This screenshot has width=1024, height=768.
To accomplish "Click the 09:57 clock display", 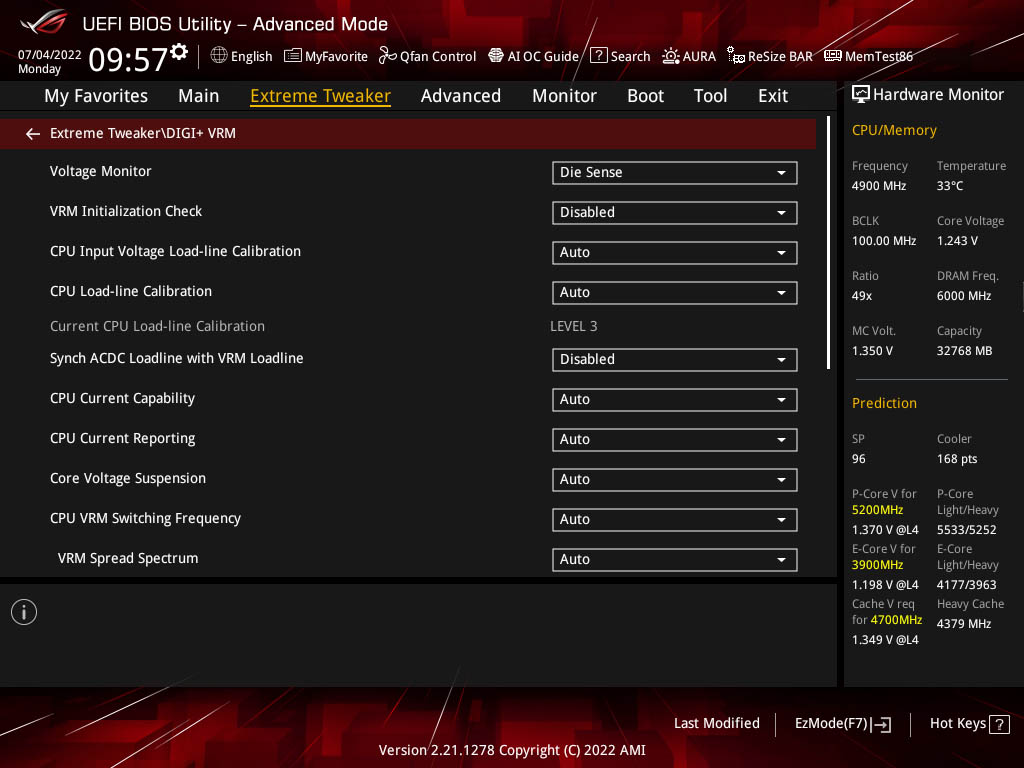I will 129,60.
